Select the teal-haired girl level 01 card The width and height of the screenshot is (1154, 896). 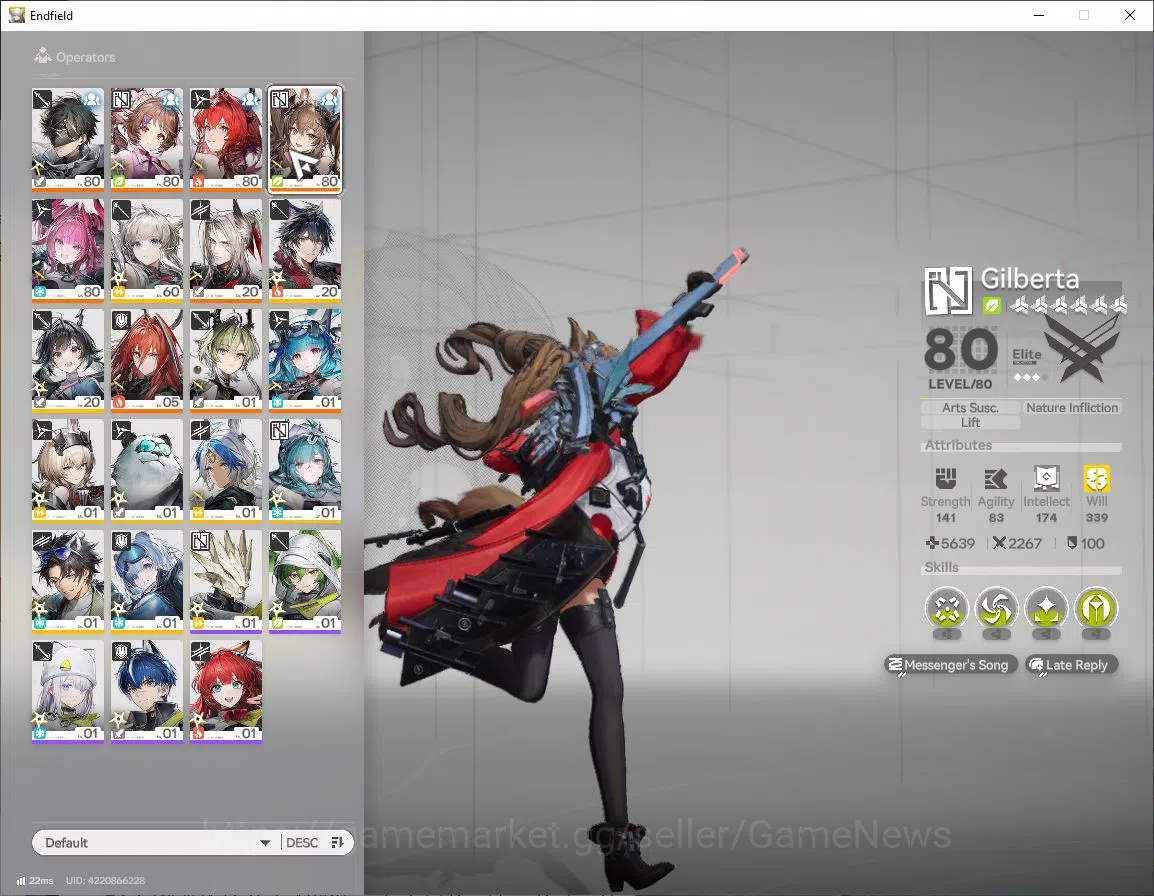tap(305, 470)
